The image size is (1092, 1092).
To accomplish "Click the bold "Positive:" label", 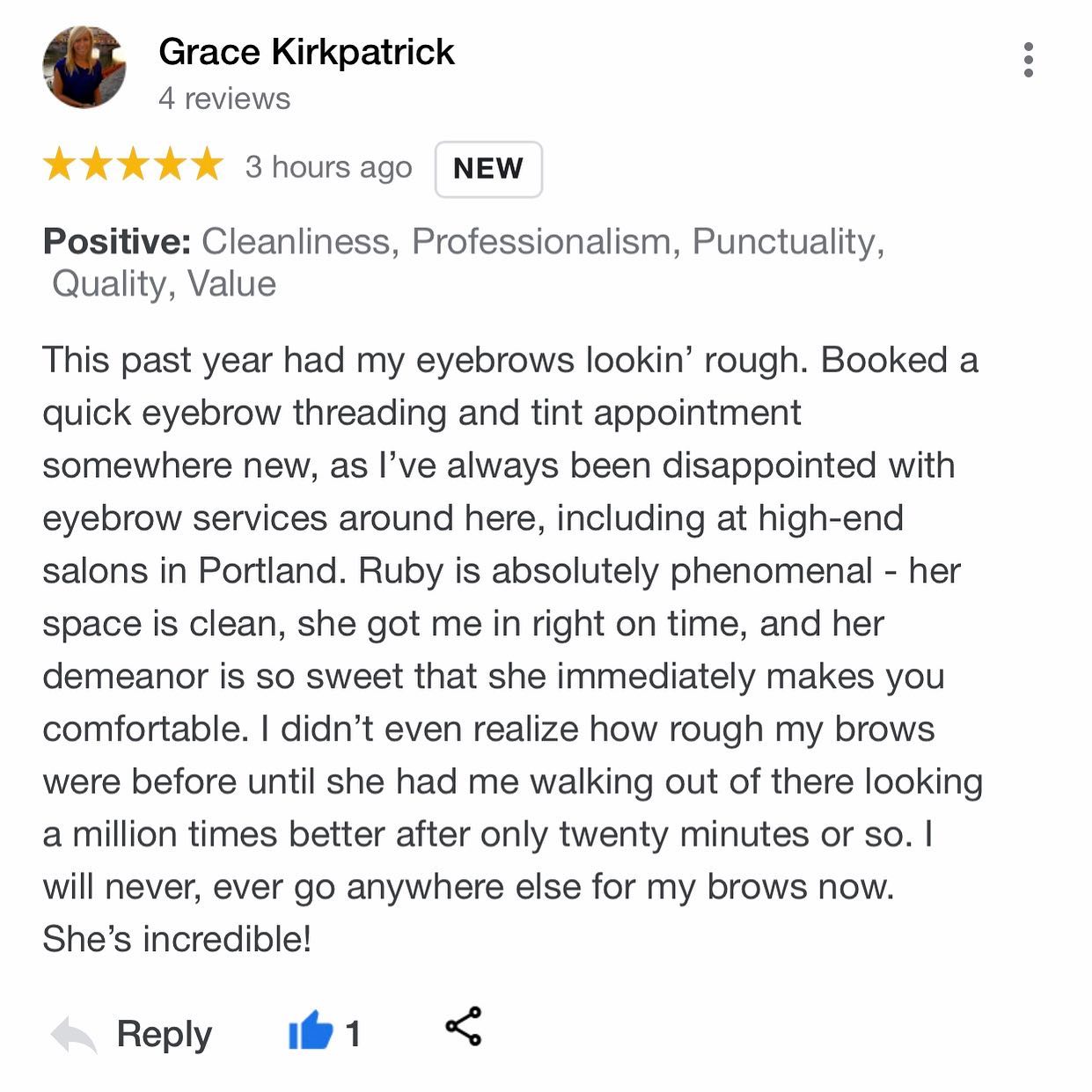I will pyautogui.click(x=117, y=241).
